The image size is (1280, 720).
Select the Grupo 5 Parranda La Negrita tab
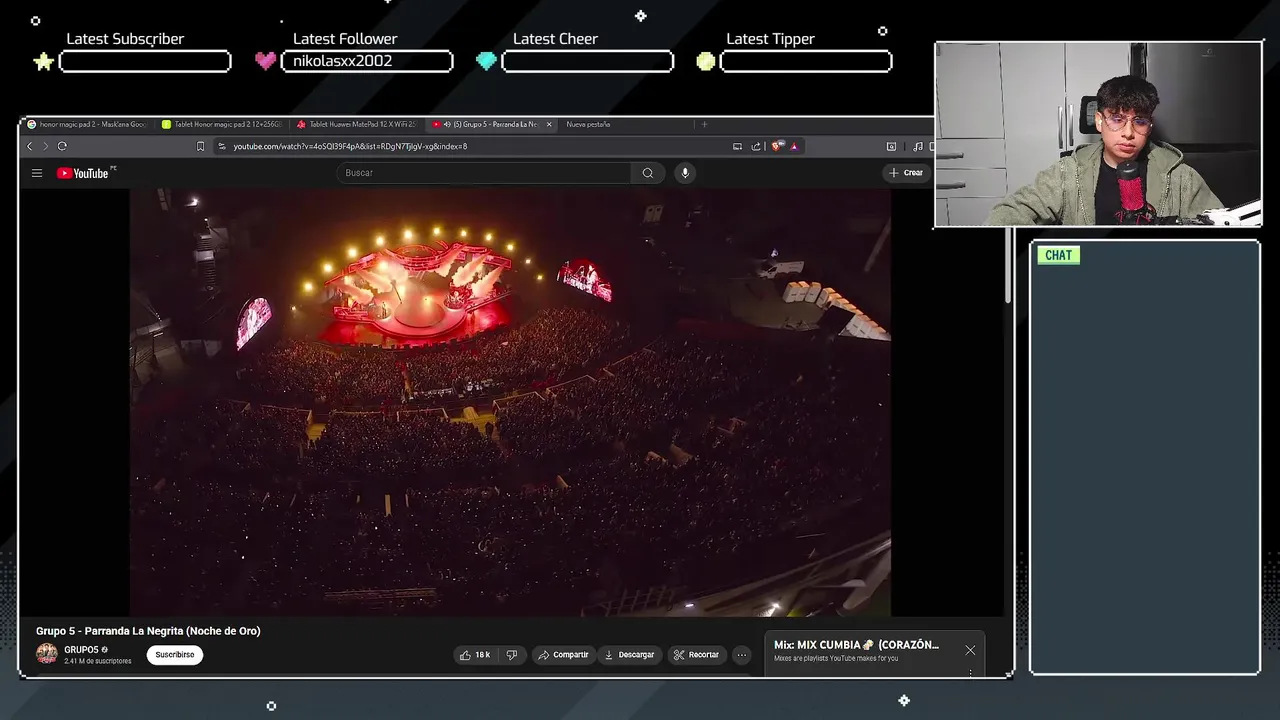(x=490, y=124)
